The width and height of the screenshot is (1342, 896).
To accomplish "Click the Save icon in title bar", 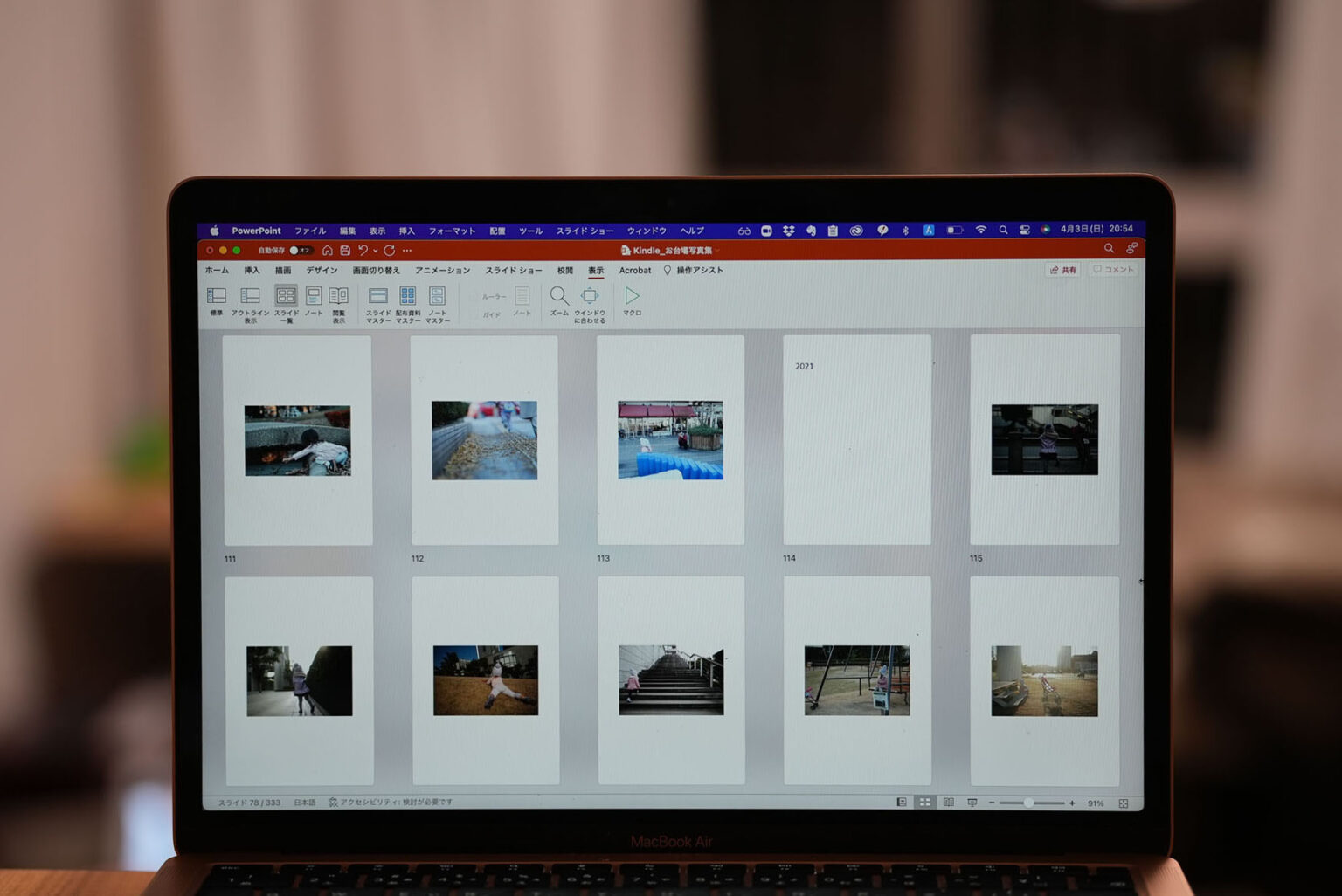I will point(345,251).
